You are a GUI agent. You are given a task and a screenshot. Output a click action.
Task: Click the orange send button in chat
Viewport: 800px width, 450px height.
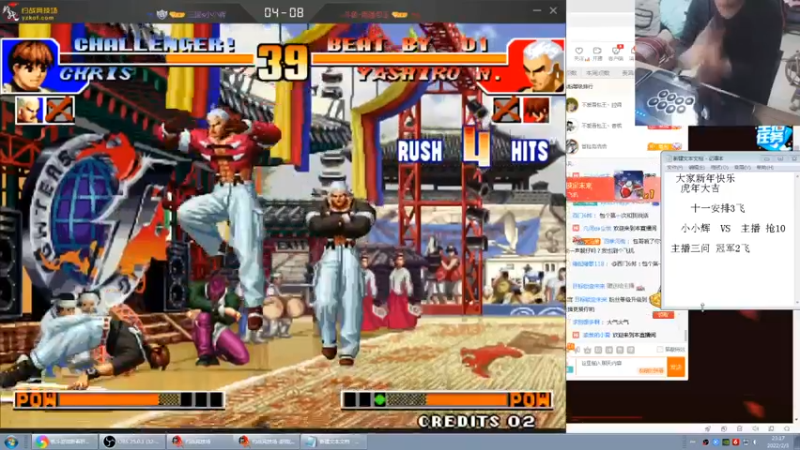pos(676,367)
